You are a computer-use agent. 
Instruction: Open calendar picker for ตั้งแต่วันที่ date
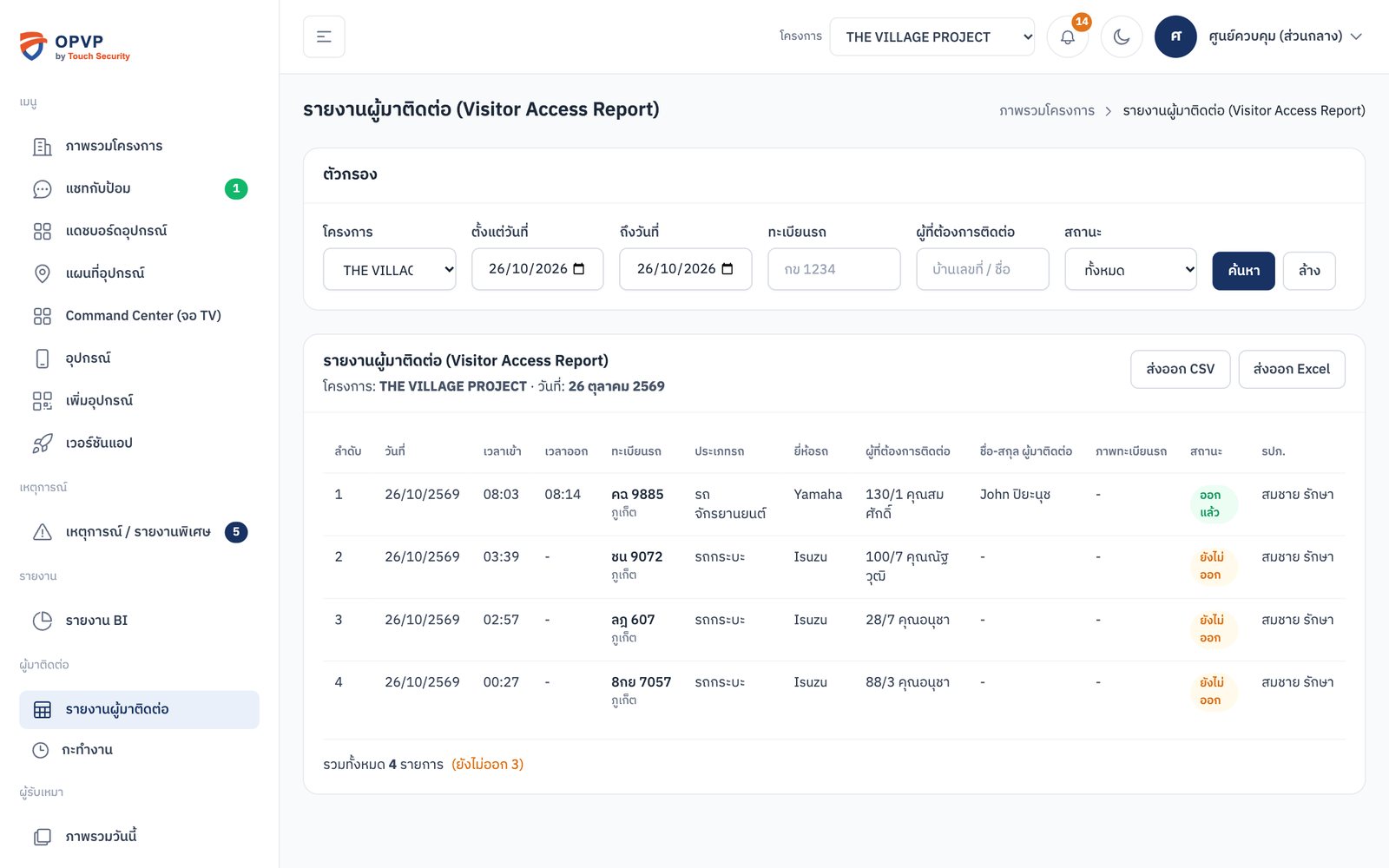point(579,269)
